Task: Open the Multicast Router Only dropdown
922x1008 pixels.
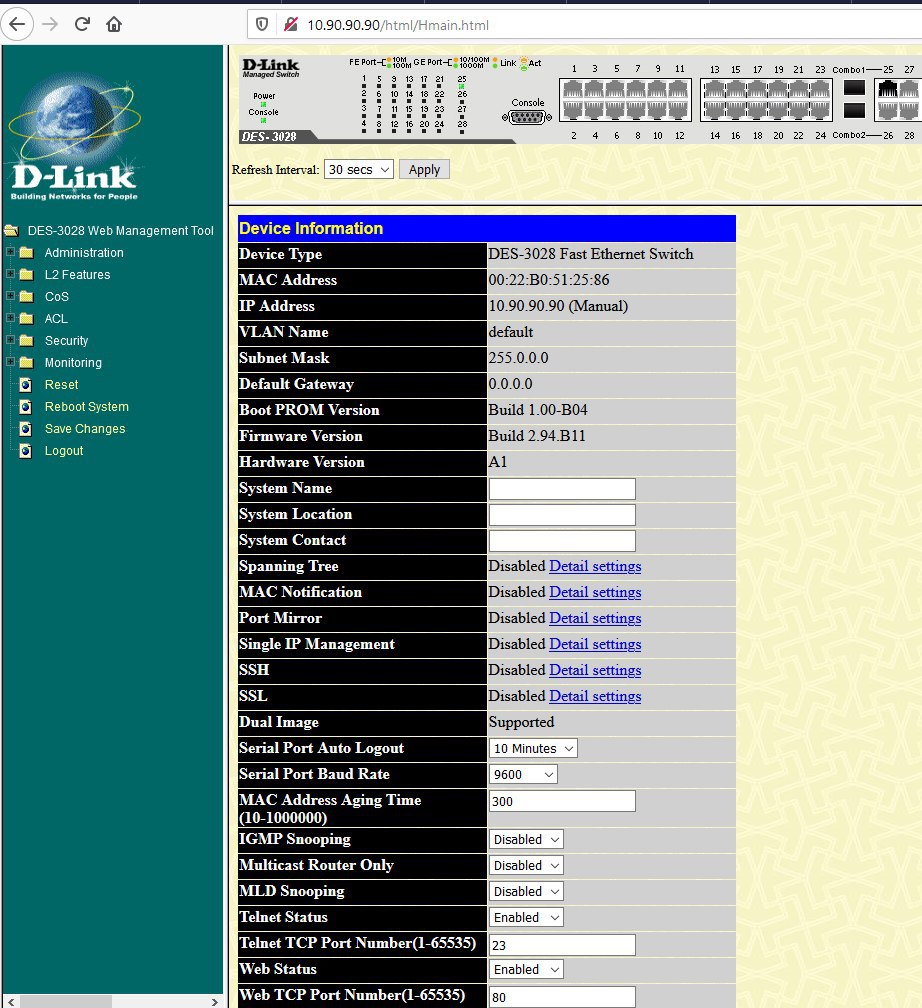Action: (527, 865)
